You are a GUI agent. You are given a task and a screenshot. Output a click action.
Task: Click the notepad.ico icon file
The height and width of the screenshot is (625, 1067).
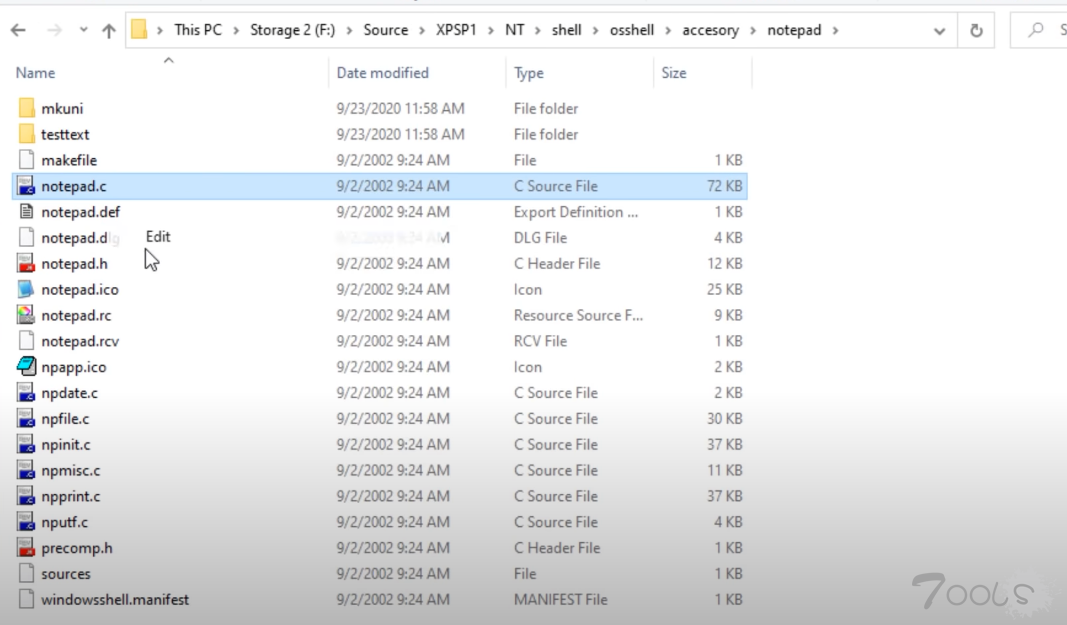coord(27,290)
